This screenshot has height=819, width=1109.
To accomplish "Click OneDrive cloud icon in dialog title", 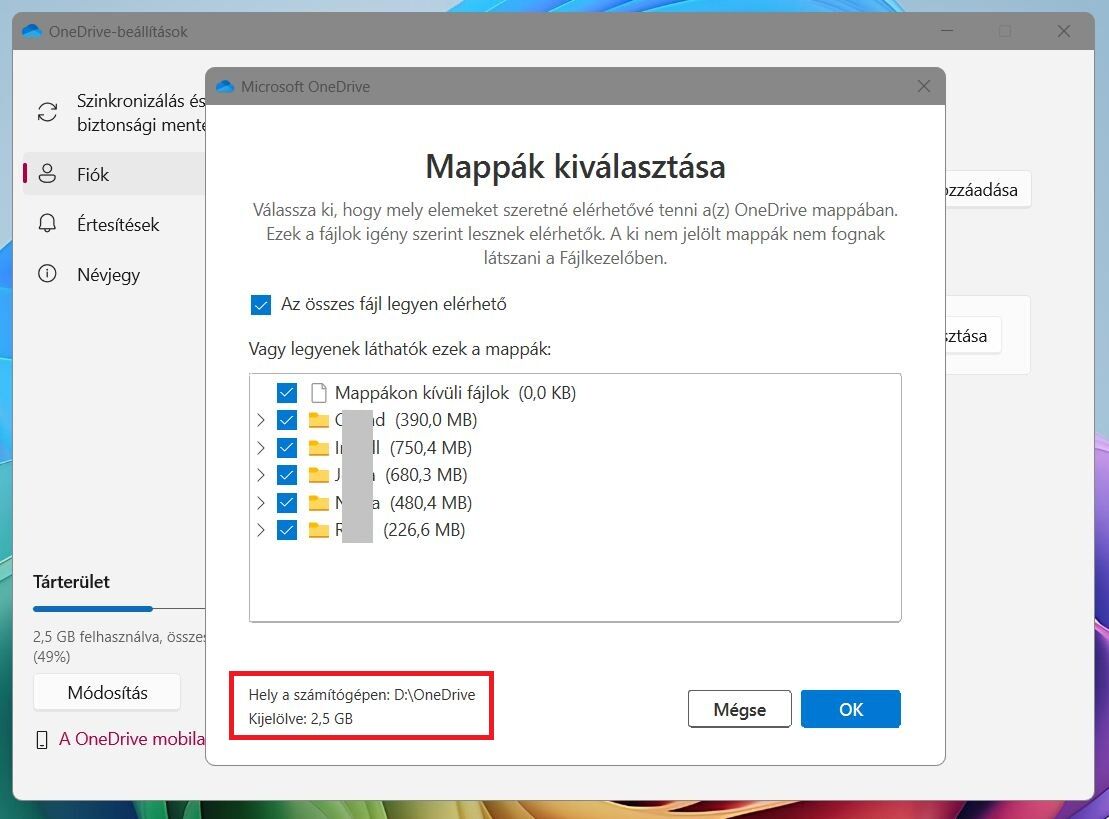I will [x=225, y=86].
